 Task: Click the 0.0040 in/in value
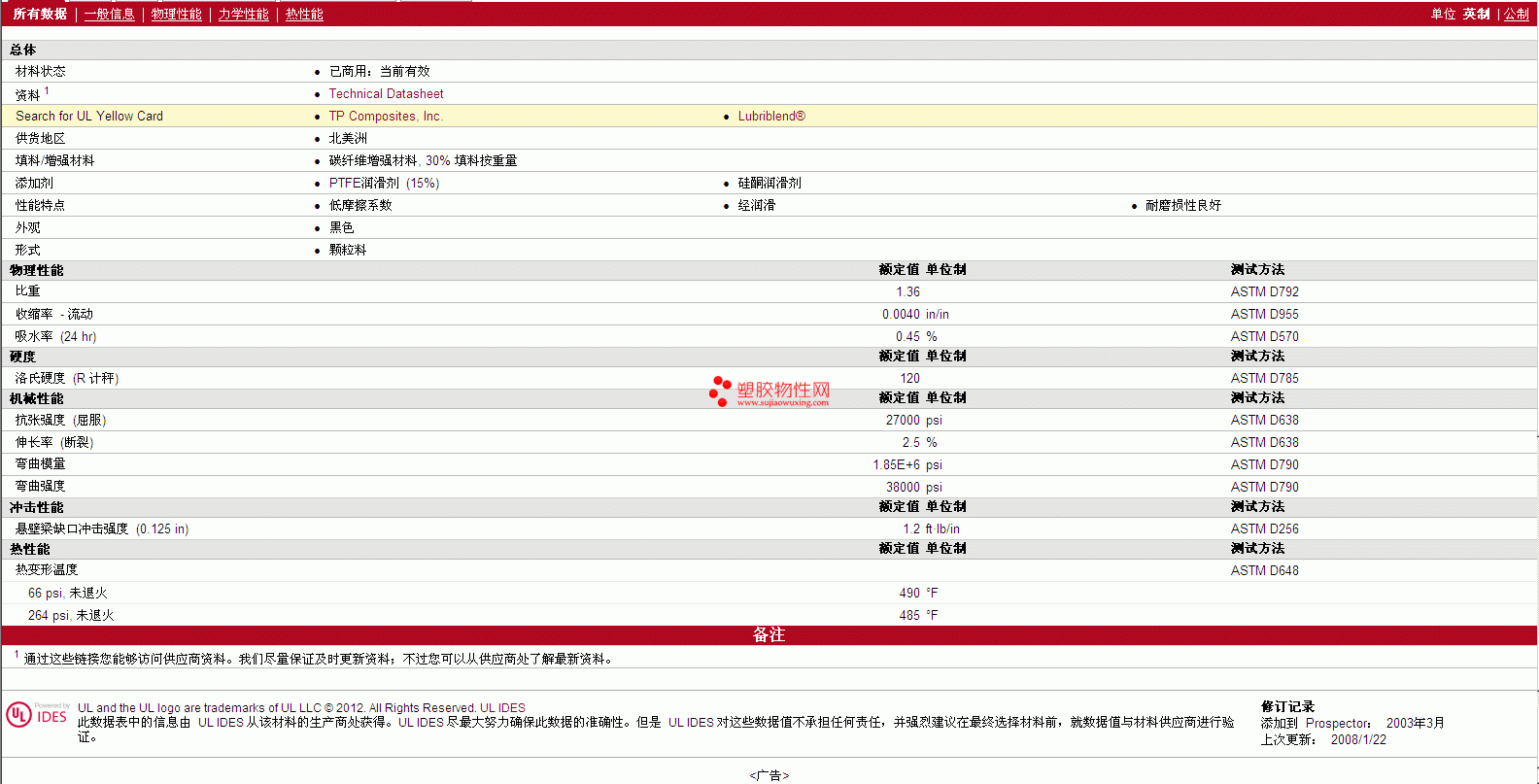[915, 314]
